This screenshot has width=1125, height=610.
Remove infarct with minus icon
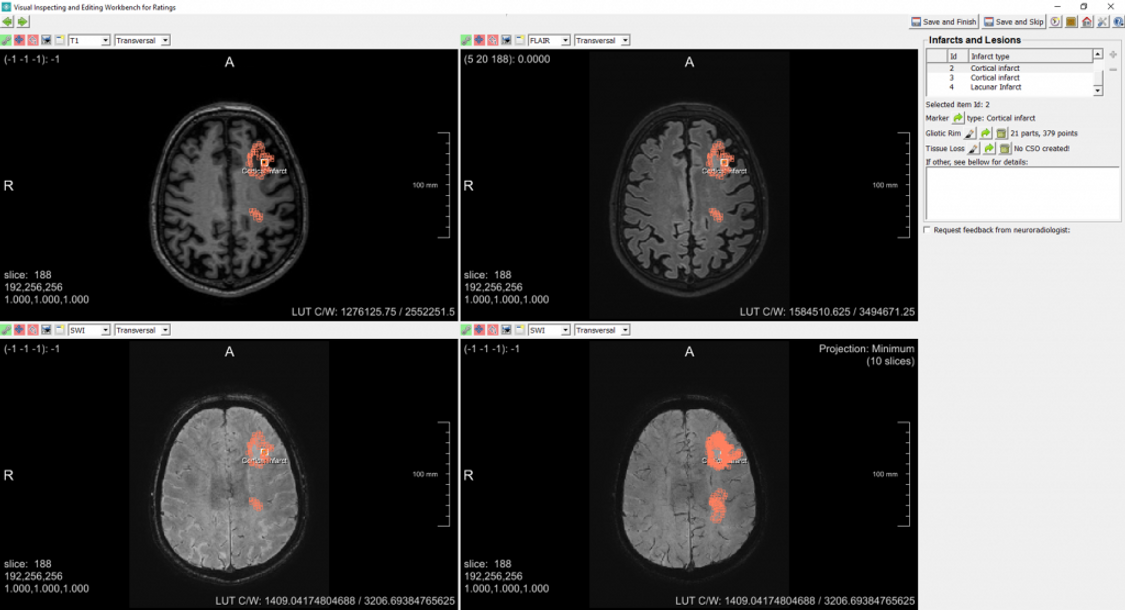tap(1113, 70)
